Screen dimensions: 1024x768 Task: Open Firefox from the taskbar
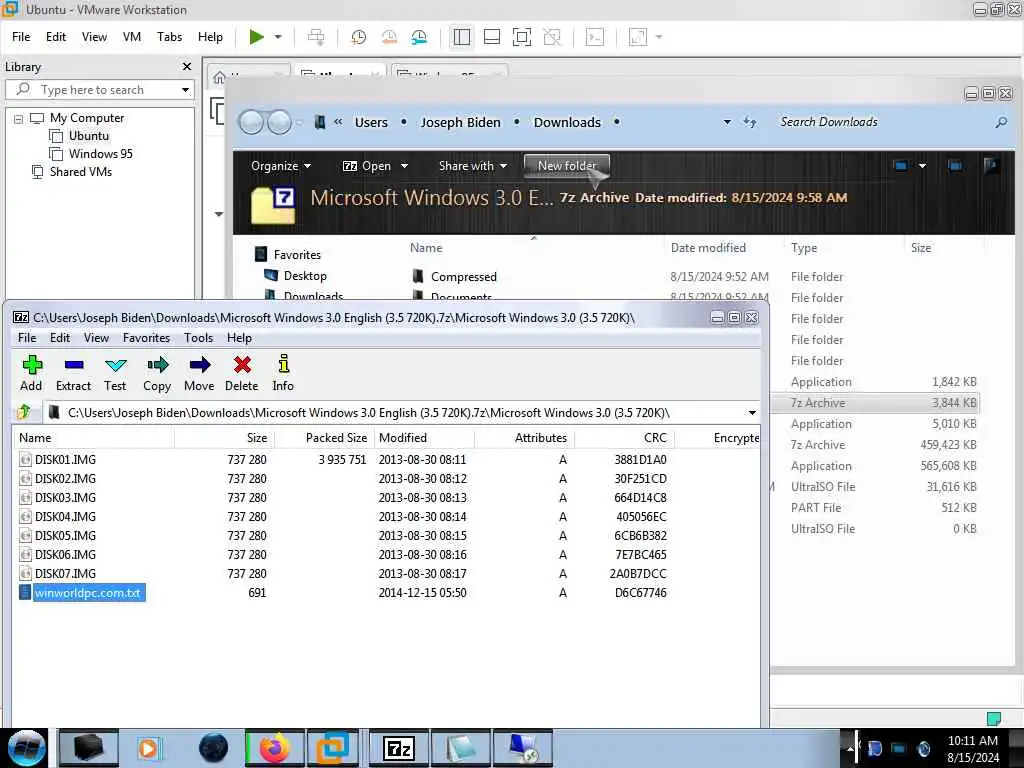point(274,748)
